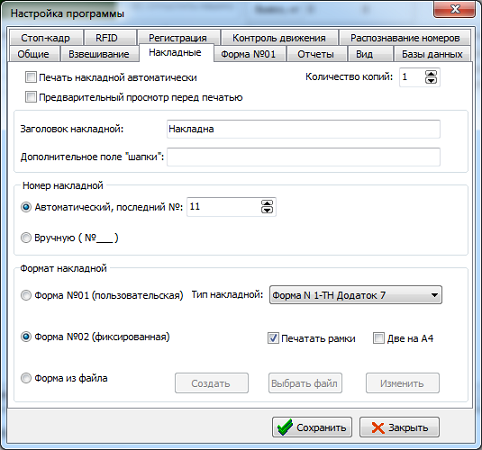This screenshot has width=482, height=450.
Task: Choose Форма №01 пользовательская radio option
Action: 26,295
